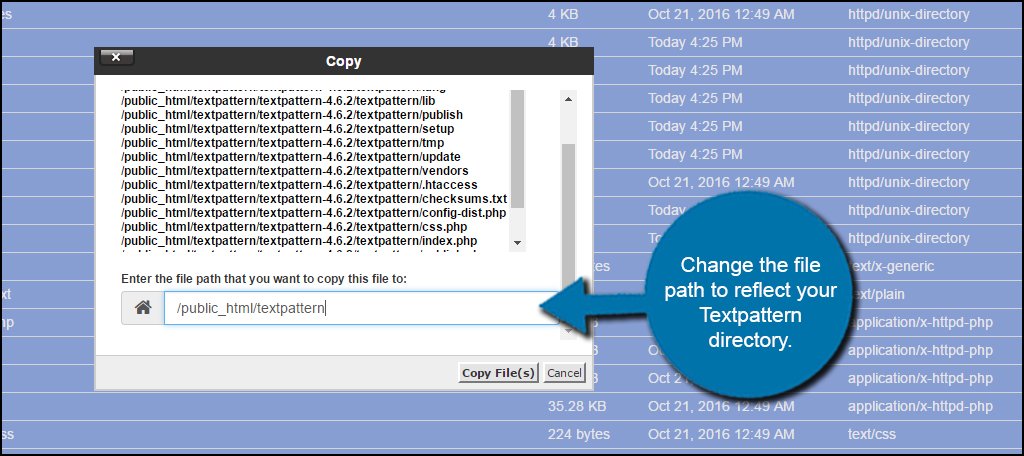Click the file list down scroll arrow

[x=517, y=243]
